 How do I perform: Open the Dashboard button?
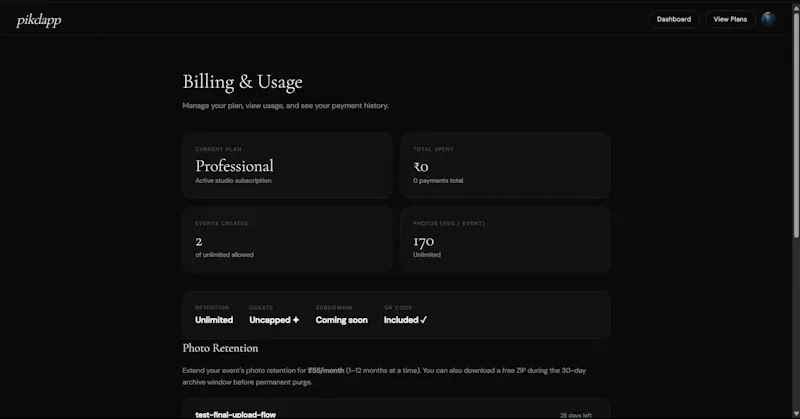coord(673,19)
